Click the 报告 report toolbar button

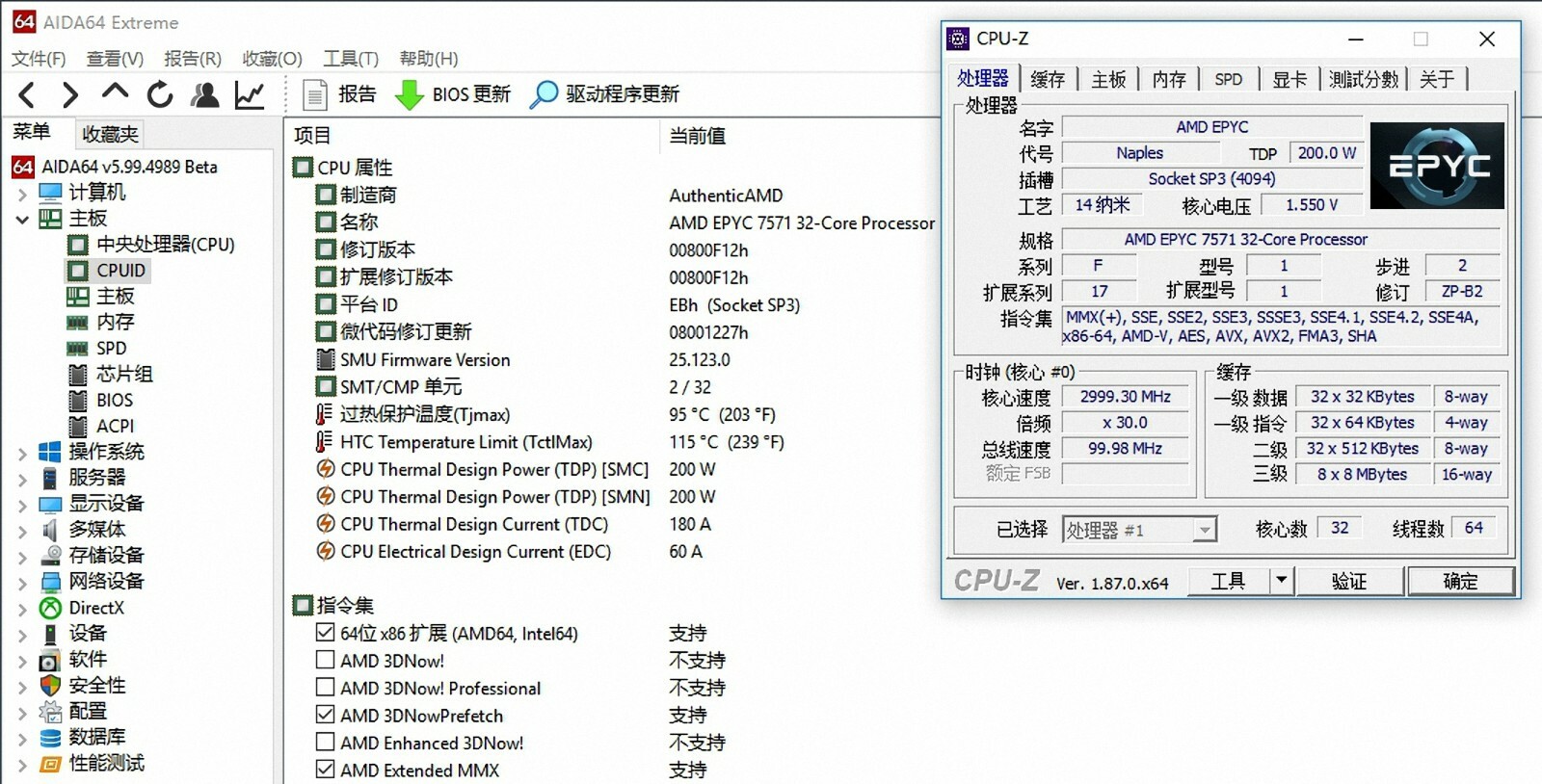339,94
